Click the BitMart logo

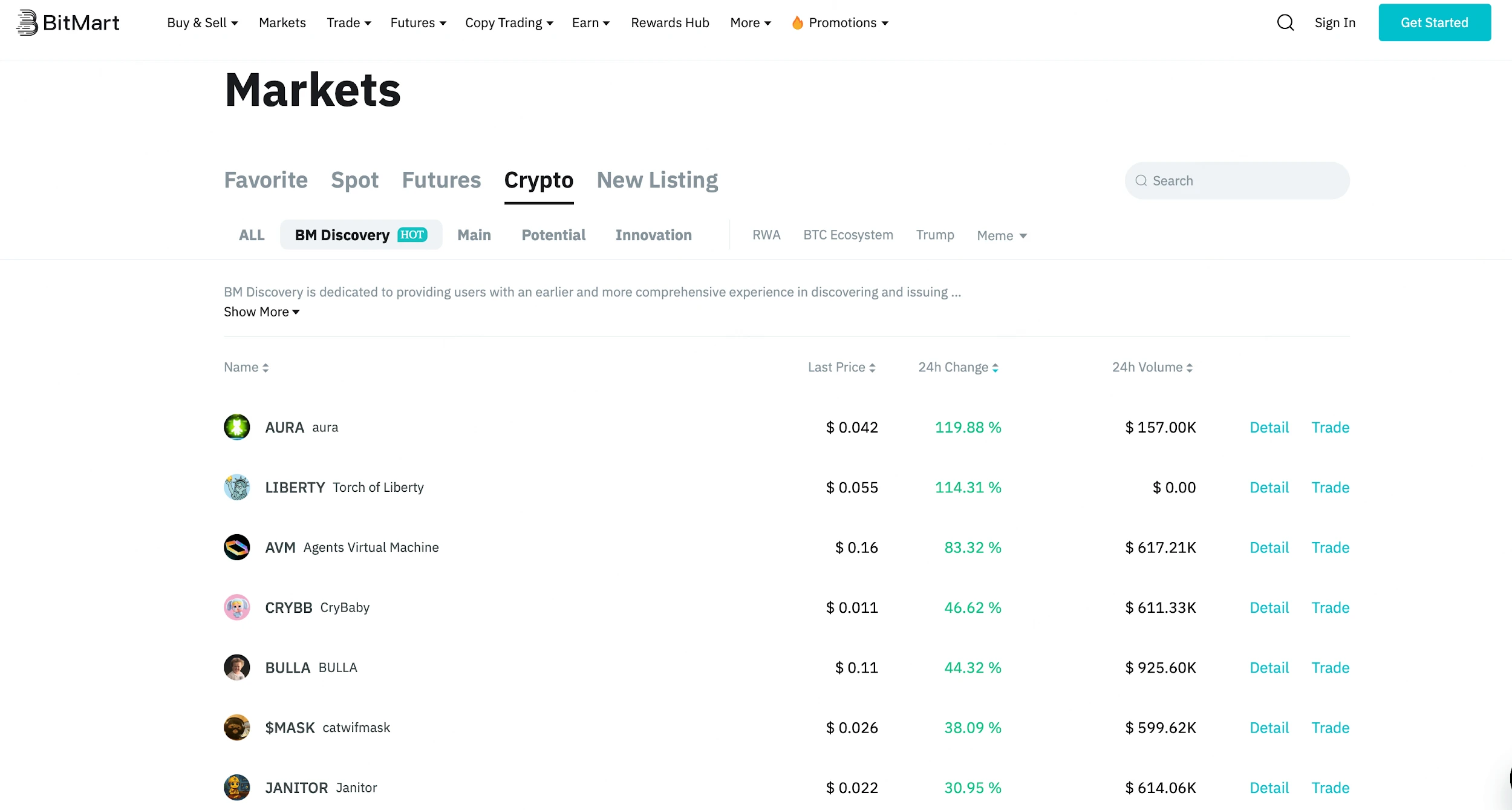pos(68,22)
